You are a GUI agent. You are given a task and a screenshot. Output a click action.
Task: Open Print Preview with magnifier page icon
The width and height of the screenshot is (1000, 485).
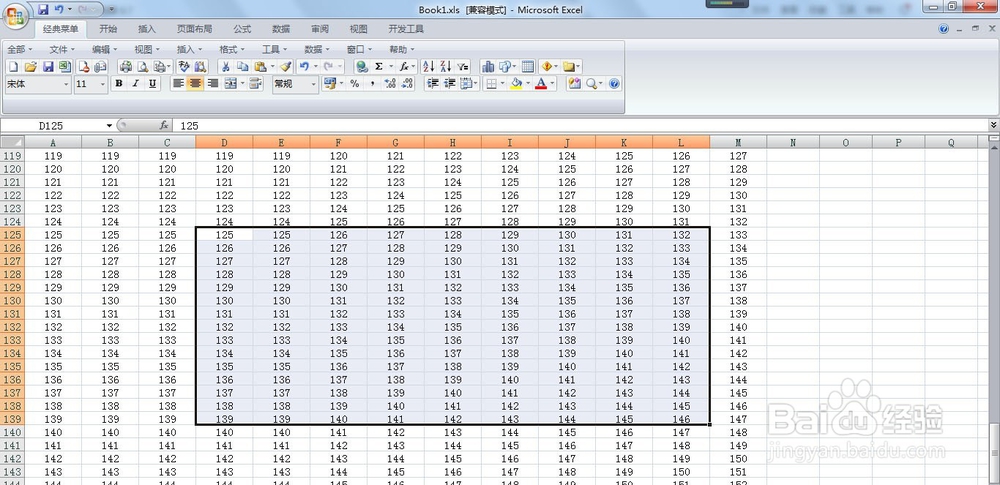click(x=143, y=66)
